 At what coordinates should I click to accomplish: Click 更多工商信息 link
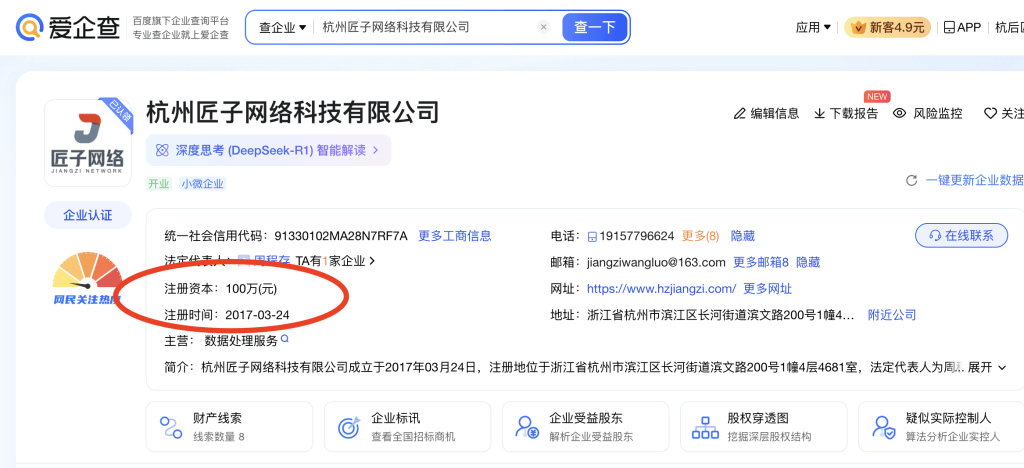point(454,236)
